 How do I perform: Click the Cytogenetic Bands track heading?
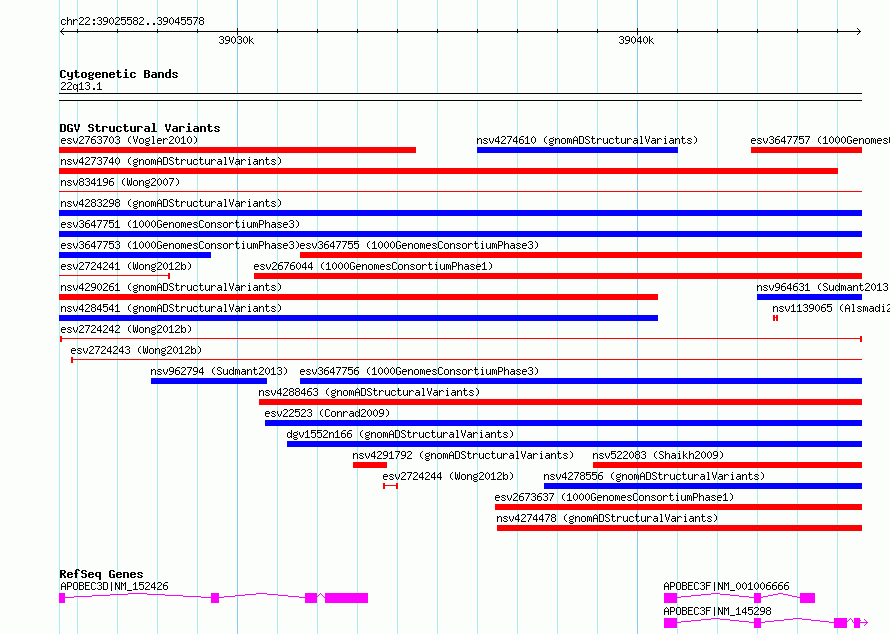tap(119, 74)
